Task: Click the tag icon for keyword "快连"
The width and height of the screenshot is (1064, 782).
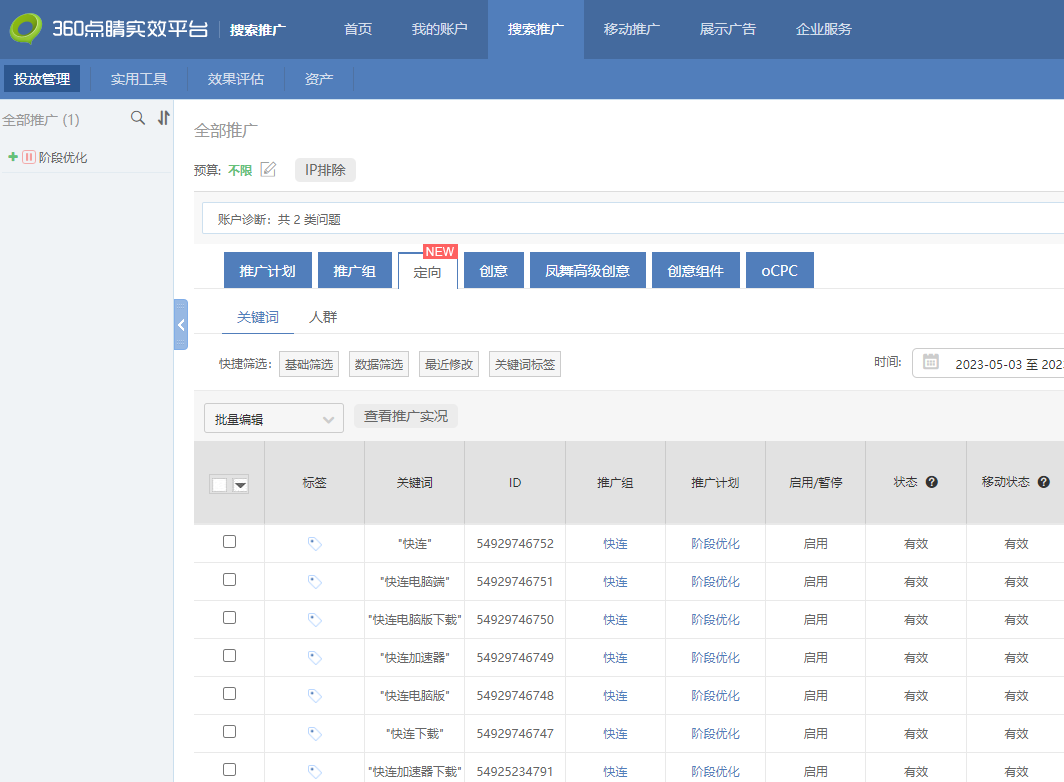Action: (314, 543)
